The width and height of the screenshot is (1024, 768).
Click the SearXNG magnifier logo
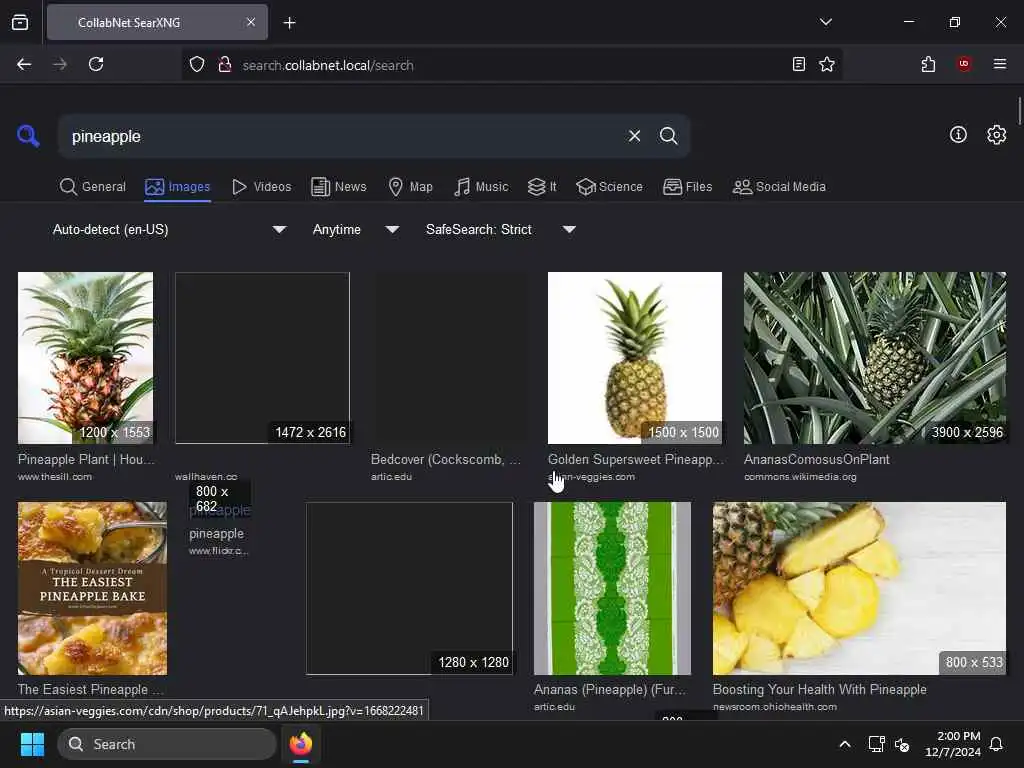[28, 136]
